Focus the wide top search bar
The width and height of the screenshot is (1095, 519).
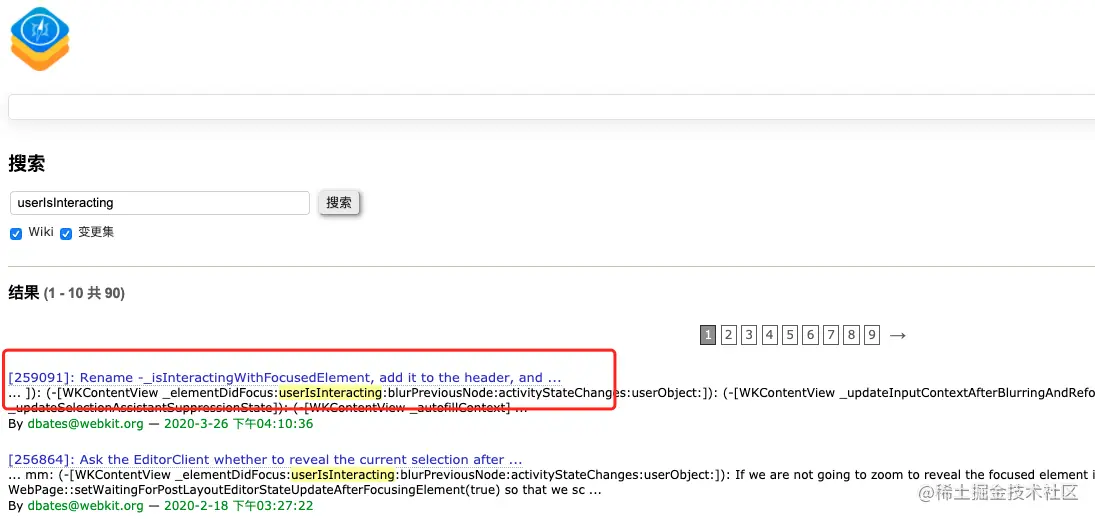[551, 107]
